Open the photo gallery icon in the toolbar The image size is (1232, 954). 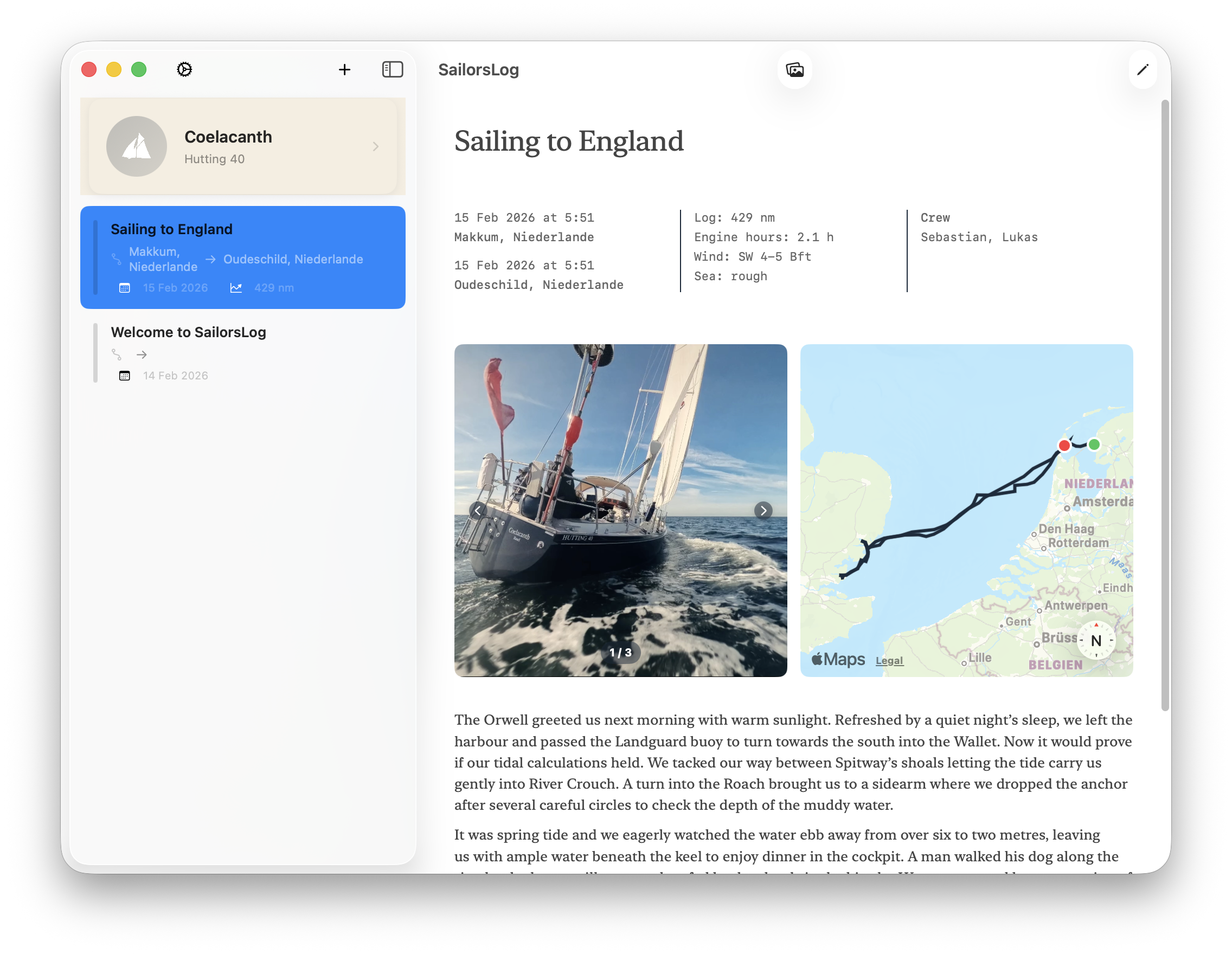[795, 69]
